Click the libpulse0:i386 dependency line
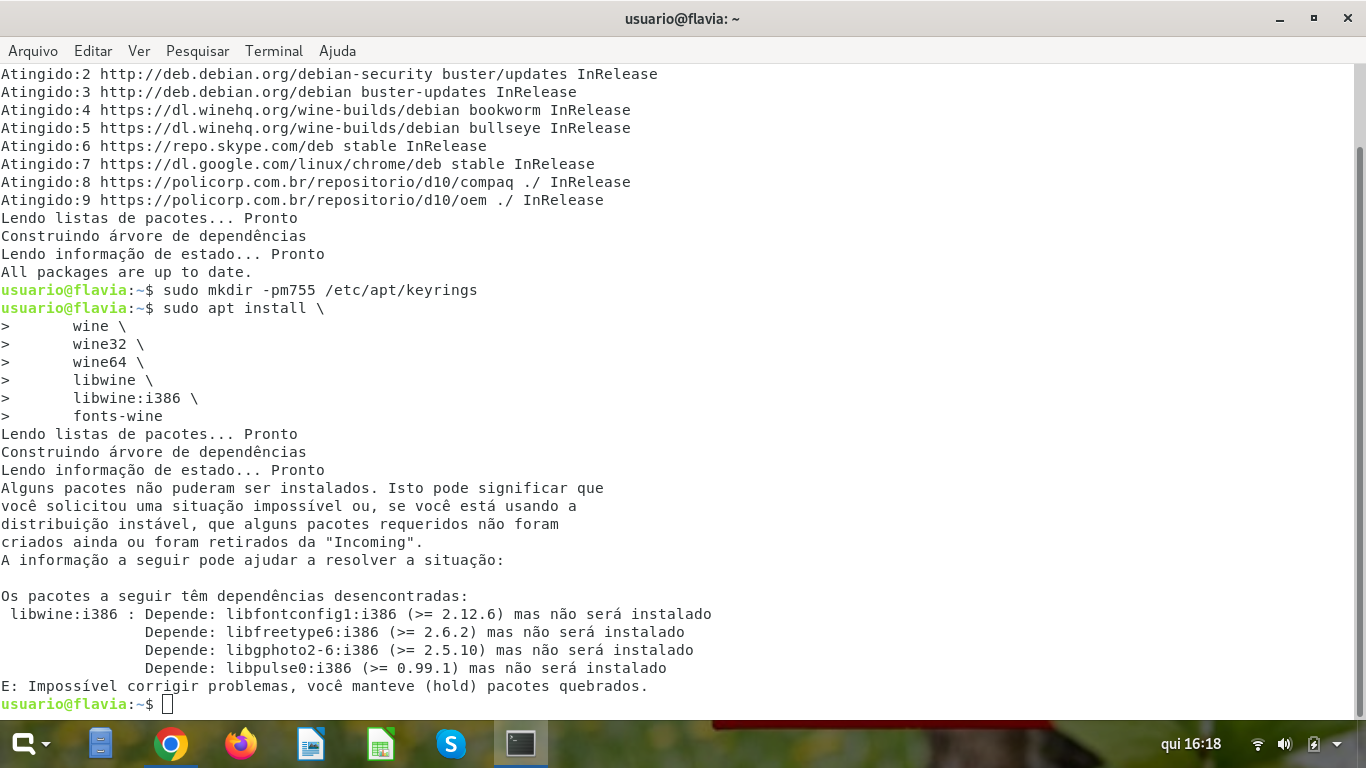Screen dimensions: 1366x768 [406, 668]
